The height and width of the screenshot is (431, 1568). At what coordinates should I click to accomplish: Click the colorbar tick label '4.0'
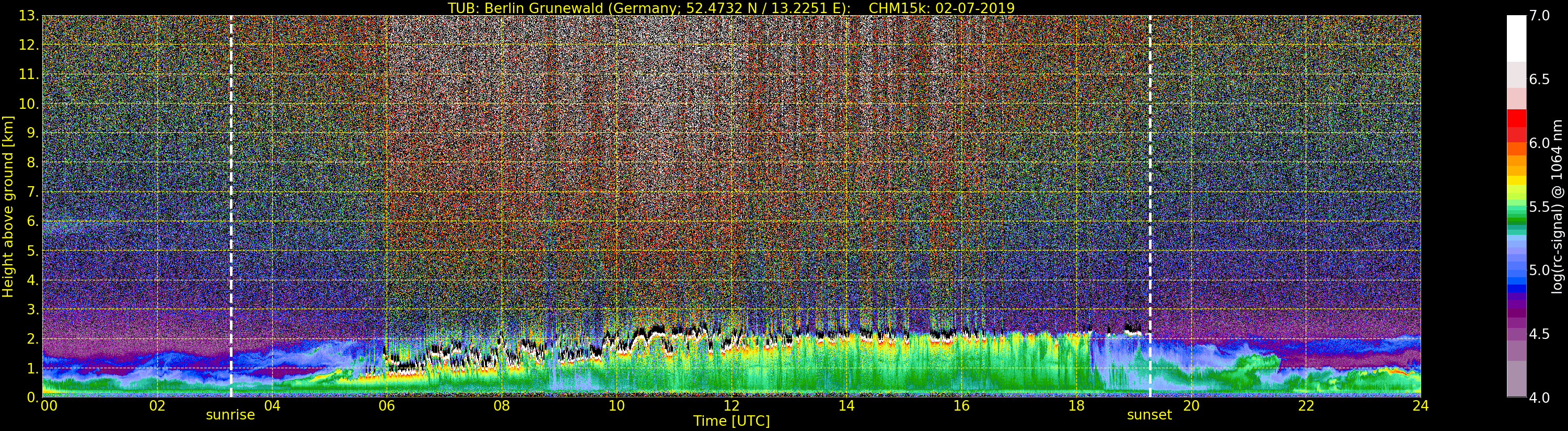(1539, 398)
